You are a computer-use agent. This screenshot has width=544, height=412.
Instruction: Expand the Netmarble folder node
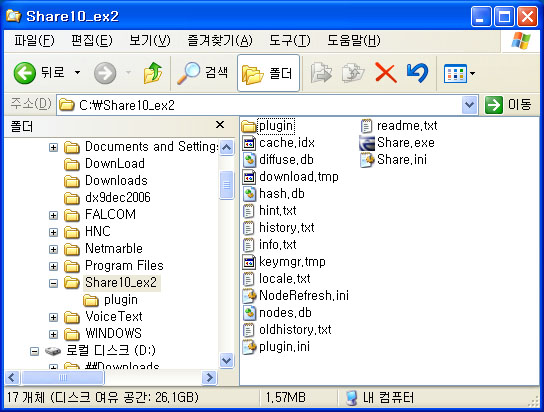click(x=53, y=249)
